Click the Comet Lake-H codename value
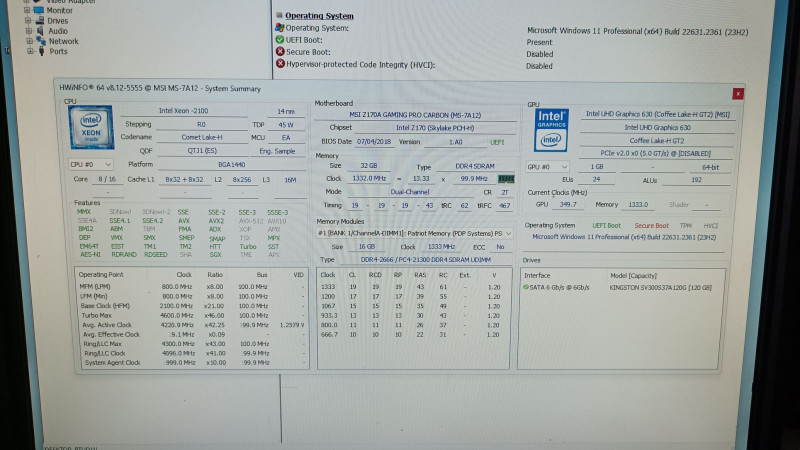The image size is (800, 450). 202,137
